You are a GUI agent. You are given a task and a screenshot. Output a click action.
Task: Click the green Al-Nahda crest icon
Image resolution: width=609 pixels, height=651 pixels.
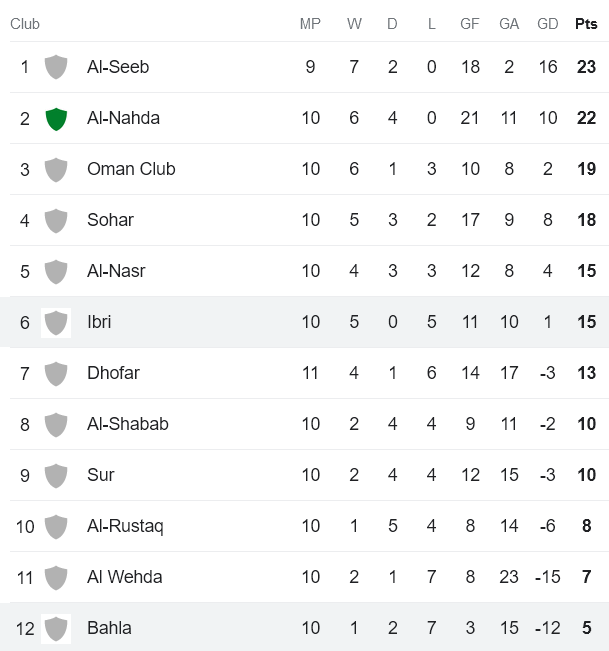point(56,118)
